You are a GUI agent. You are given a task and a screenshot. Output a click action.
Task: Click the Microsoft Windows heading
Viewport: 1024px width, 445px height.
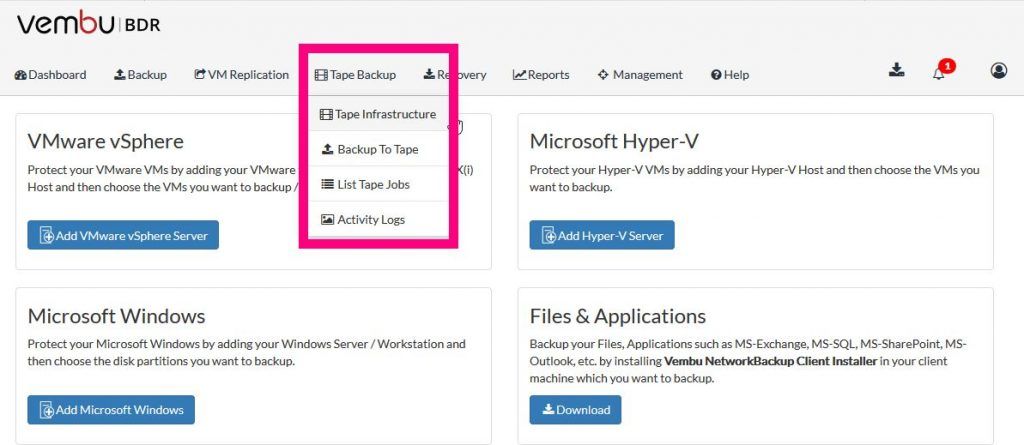click(x=116, y=316)
